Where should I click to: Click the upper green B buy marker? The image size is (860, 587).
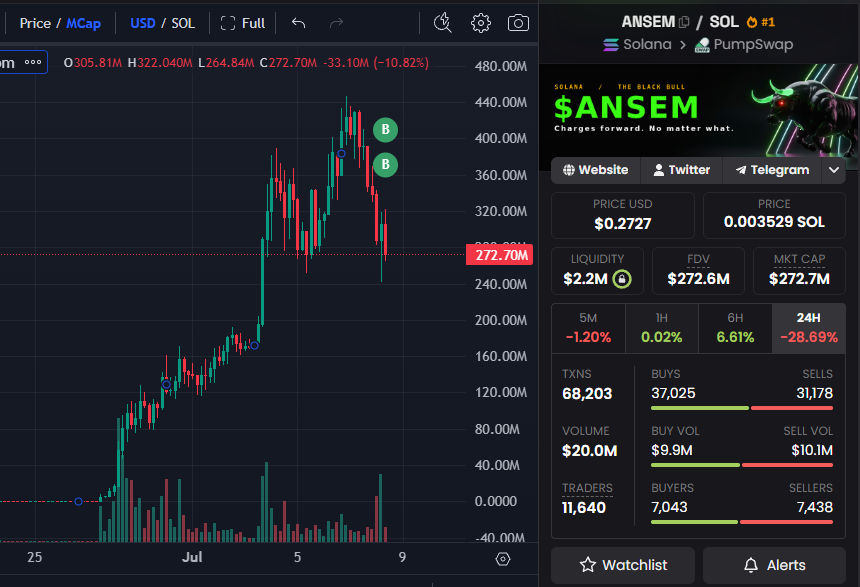[386, 130]
